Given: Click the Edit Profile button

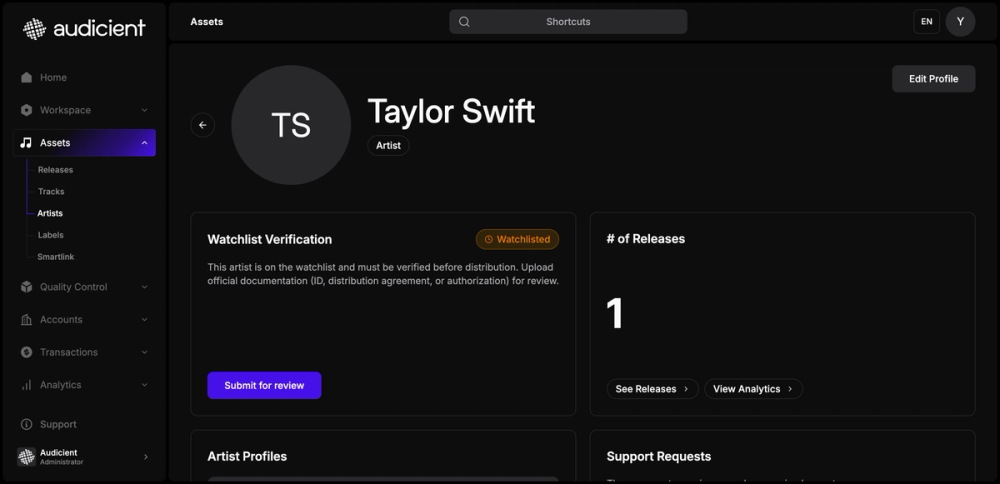Looking at the screenshot, I should (934, 79).
